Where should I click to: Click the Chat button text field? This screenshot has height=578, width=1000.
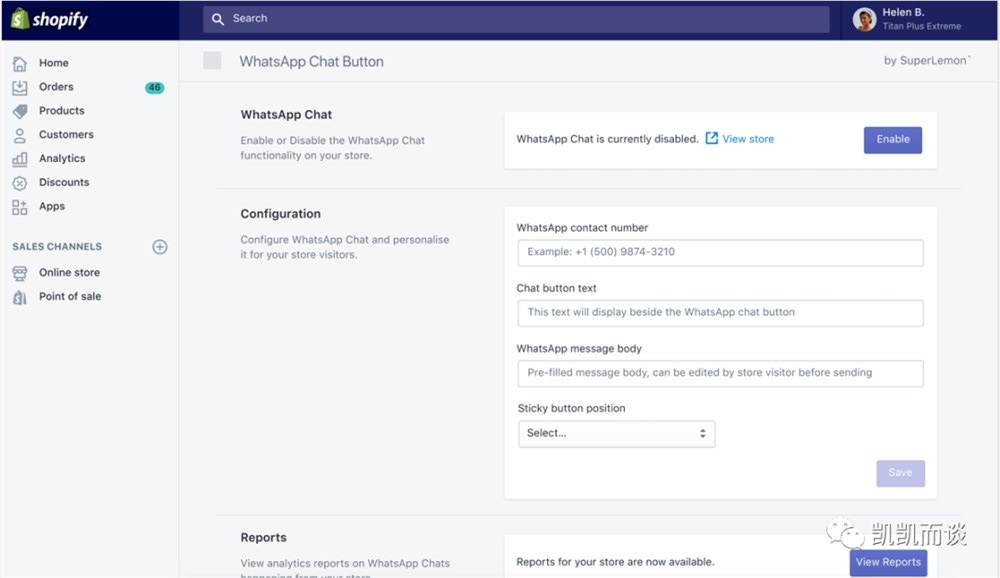(x=721, y=313)
